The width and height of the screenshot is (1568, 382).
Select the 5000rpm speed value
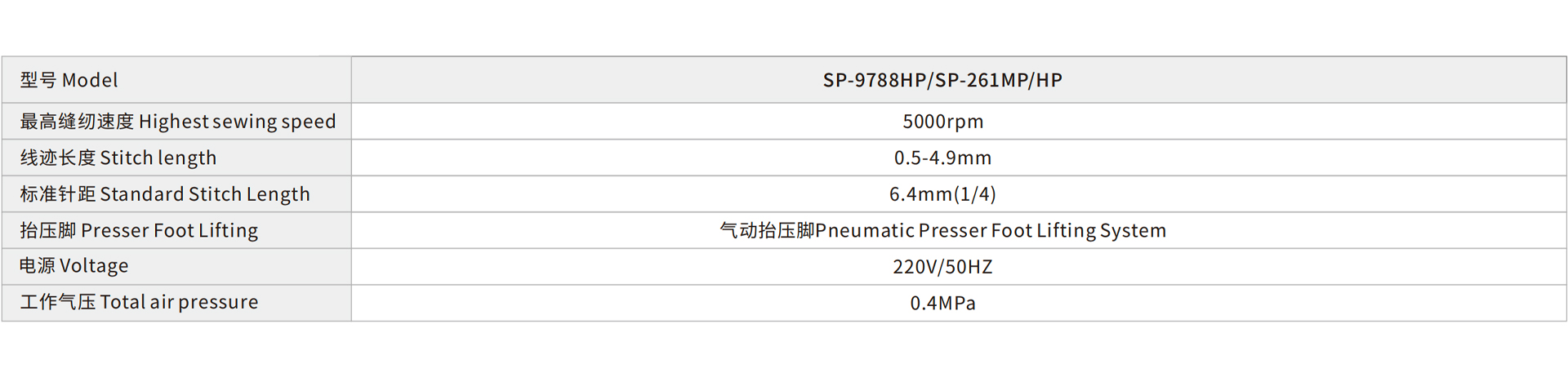tap(942, 122)
